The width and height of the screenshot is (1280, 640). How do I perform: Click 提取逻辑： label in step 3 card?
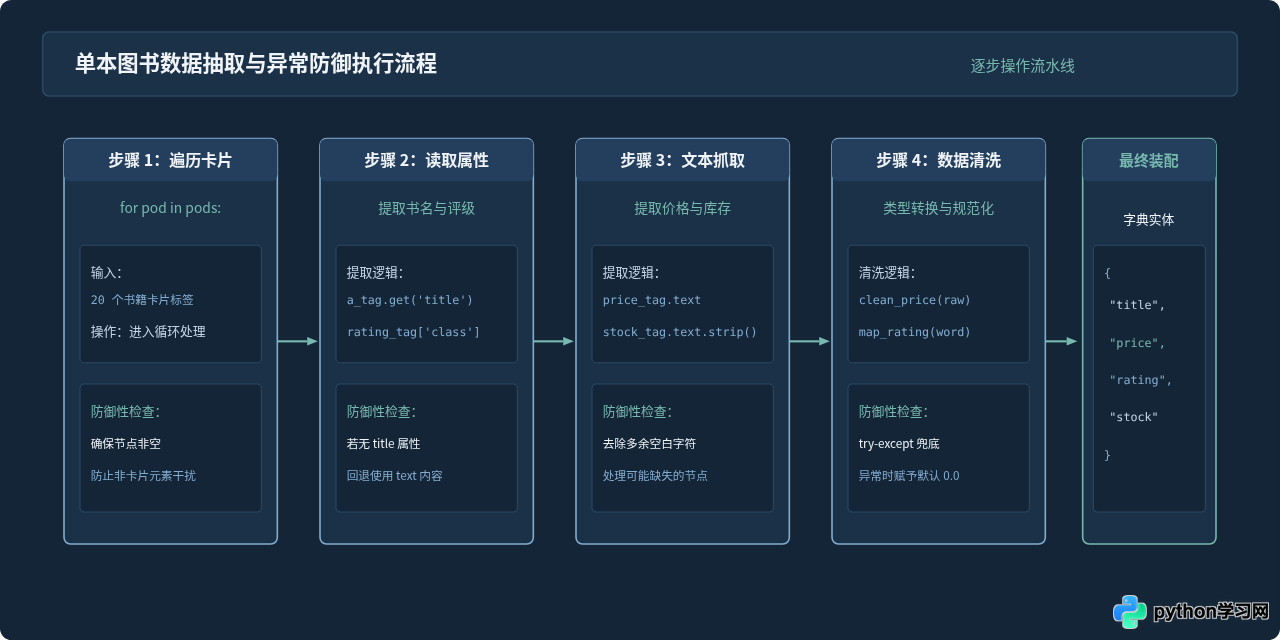(x=631, y=272)
